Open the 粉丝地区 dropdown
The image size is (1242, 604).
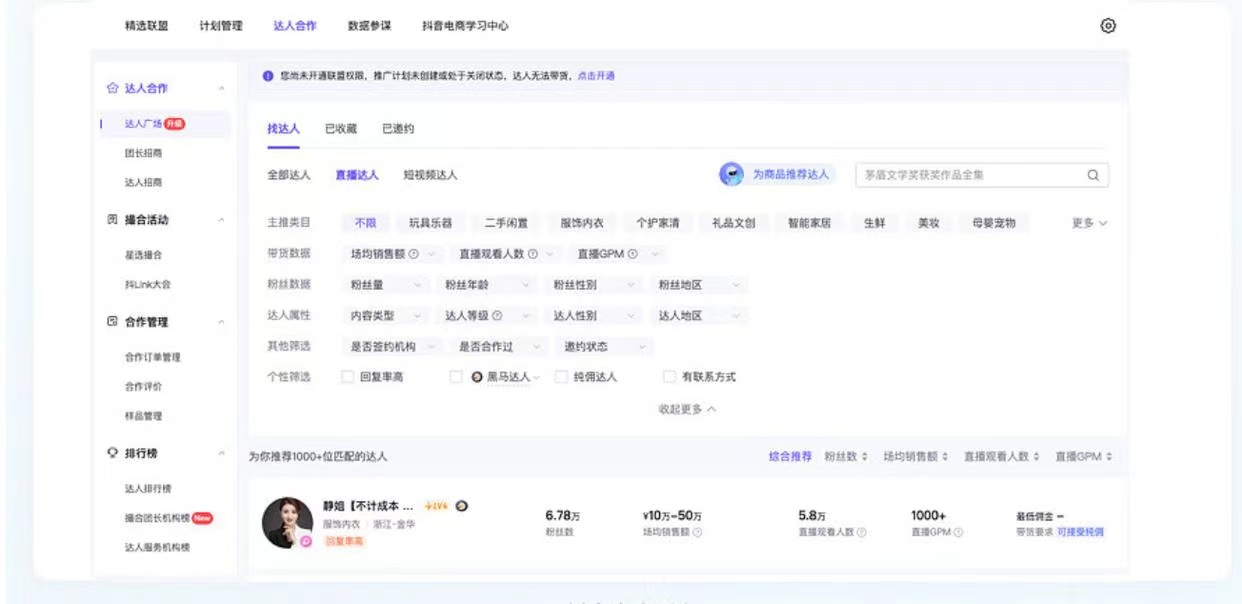[698, 285]
